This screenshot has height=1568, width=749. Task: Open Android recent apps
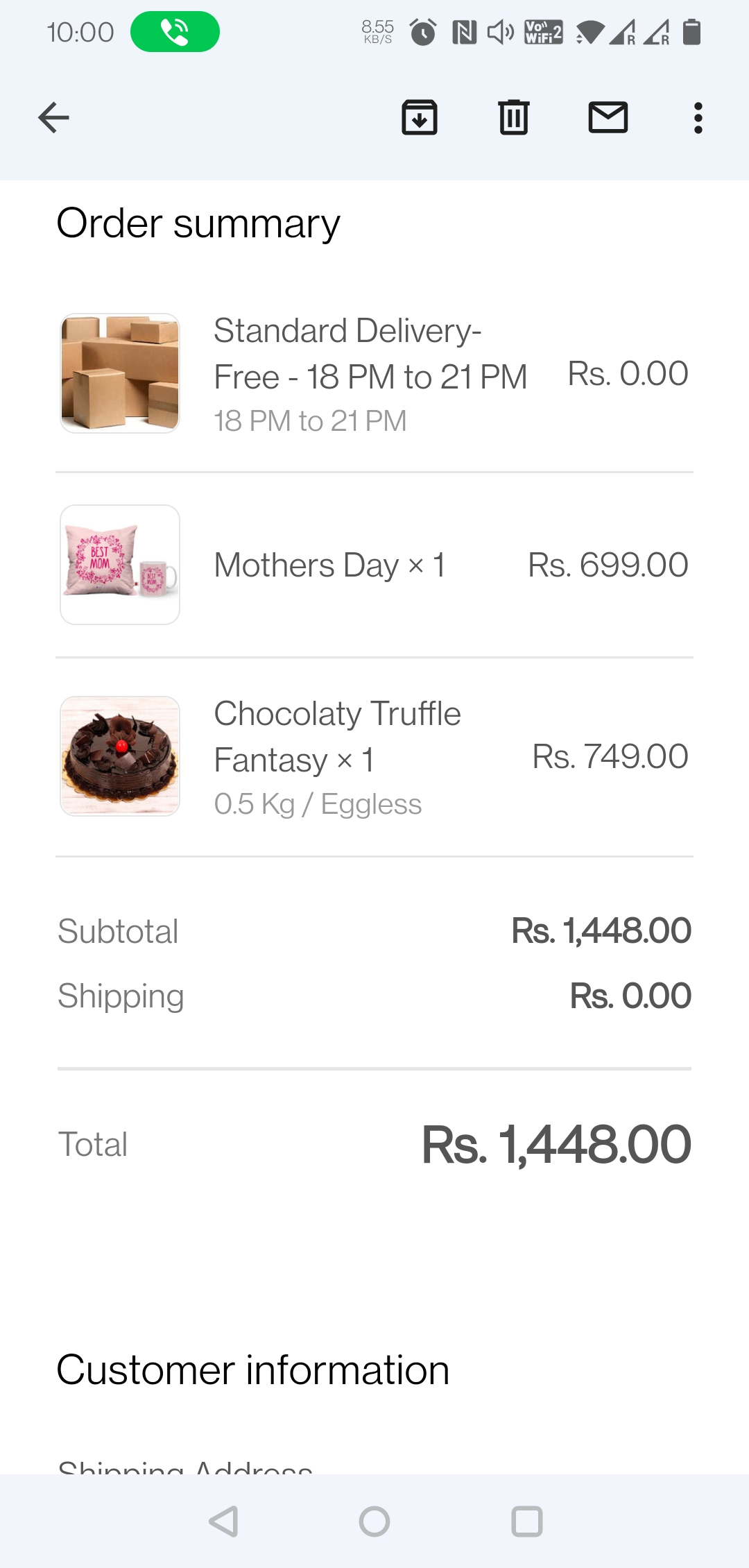click(526, 1522)
